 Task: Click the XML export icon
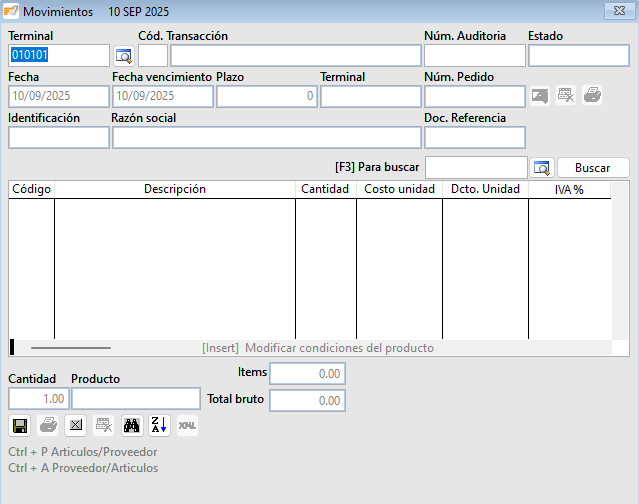click(x=187, y=425)
